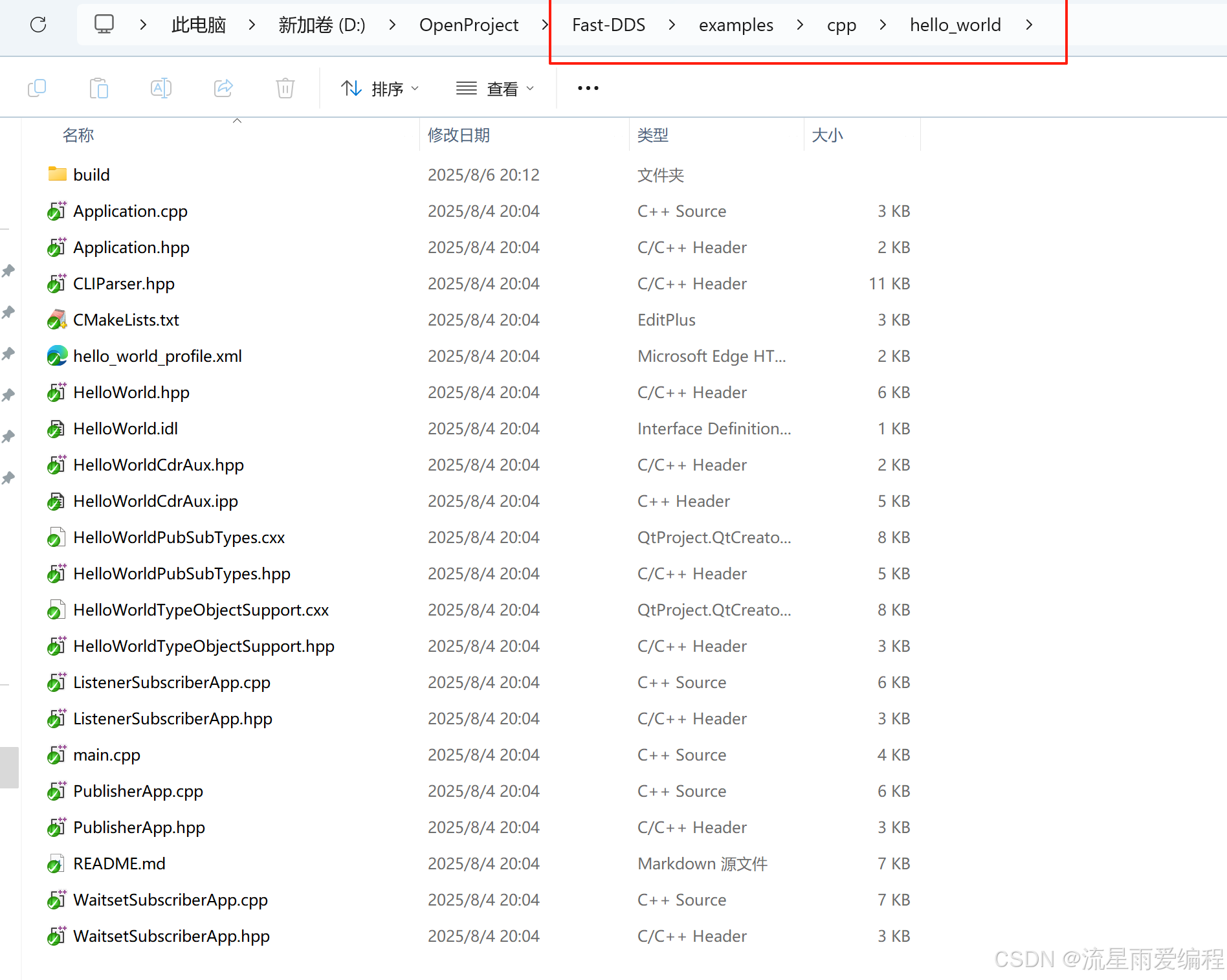This screenshot has width=1227, height=980.
Task: Expand chevron after hello_world in breadcrumb
Action: [1029, 25]
